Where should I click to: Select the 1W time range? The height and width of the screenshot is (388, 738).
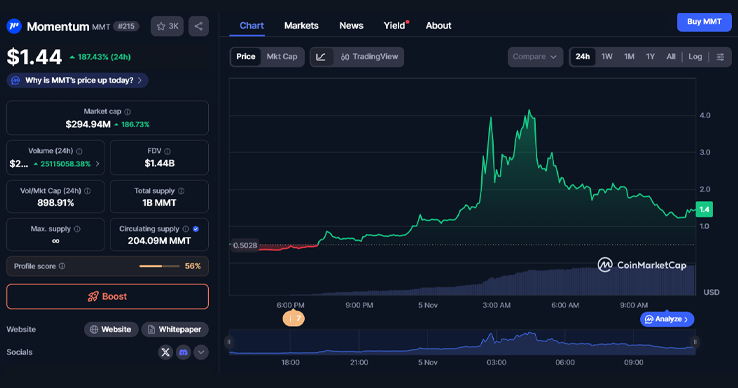click(x=607, y=57)
